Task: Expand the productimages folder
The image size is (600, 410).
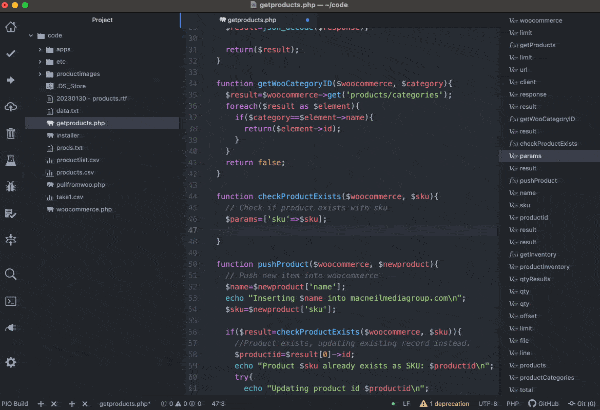Action: coord(40,74)
